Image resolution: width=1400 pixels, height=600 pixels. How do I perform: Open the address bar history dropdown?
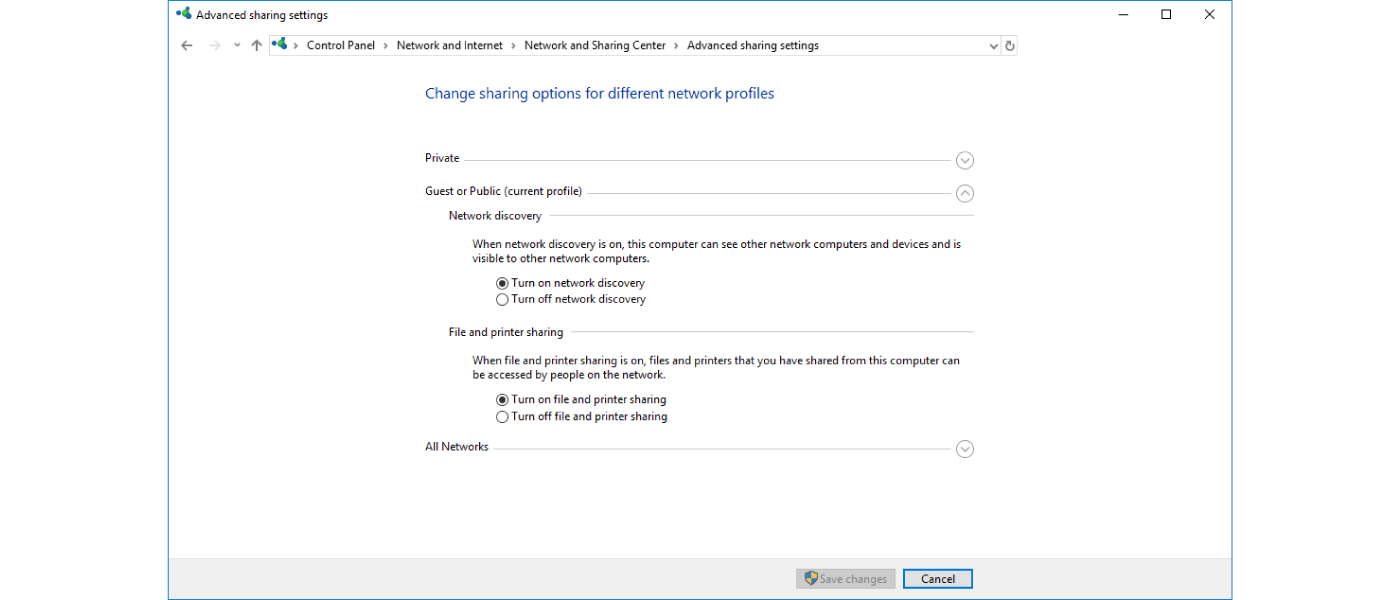[x=993, y=45]
